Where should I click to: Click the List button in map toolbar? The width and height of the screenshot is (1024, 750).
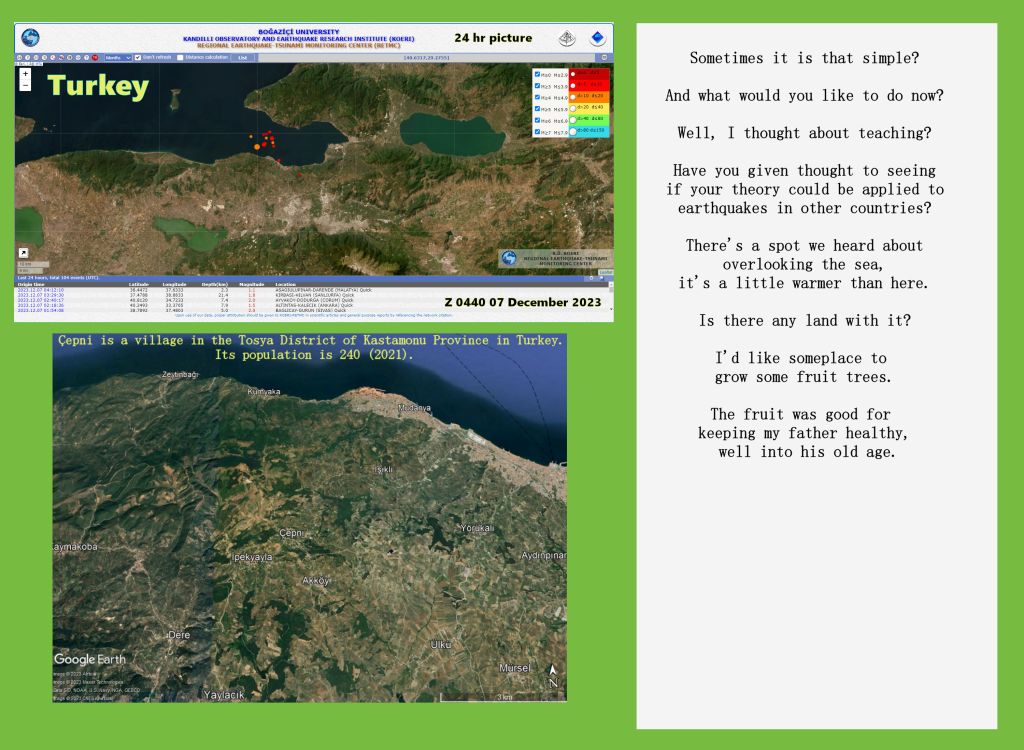pos(242,58)
